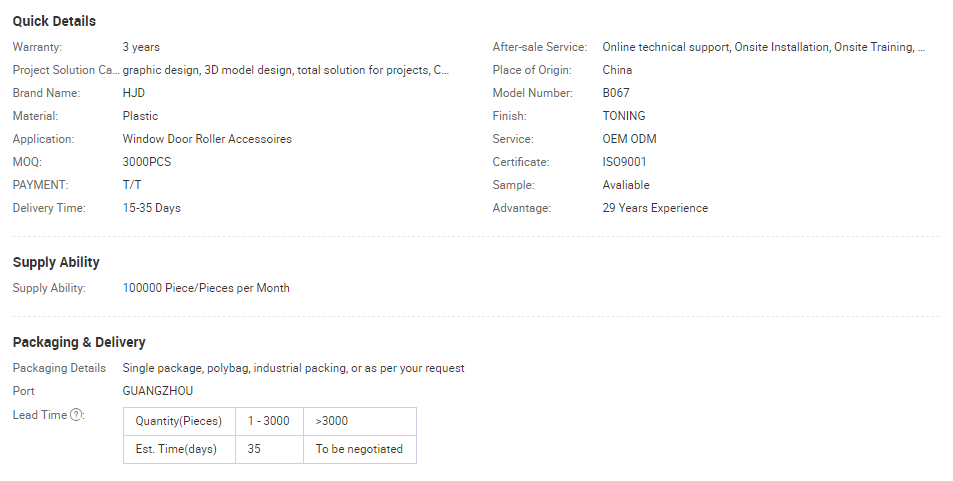
Task: Click the Supply Ability section heading
Action: [x=56, y=262]
